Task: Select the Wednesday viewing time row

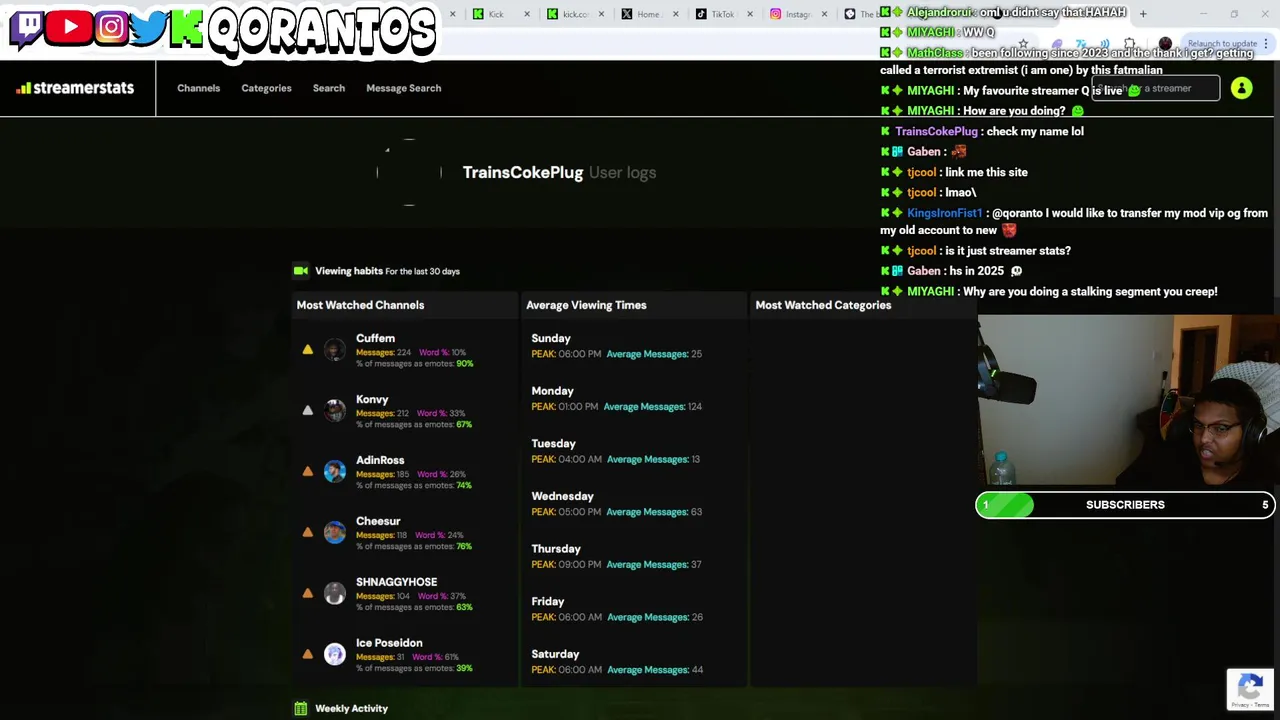Action: [633, 504]
